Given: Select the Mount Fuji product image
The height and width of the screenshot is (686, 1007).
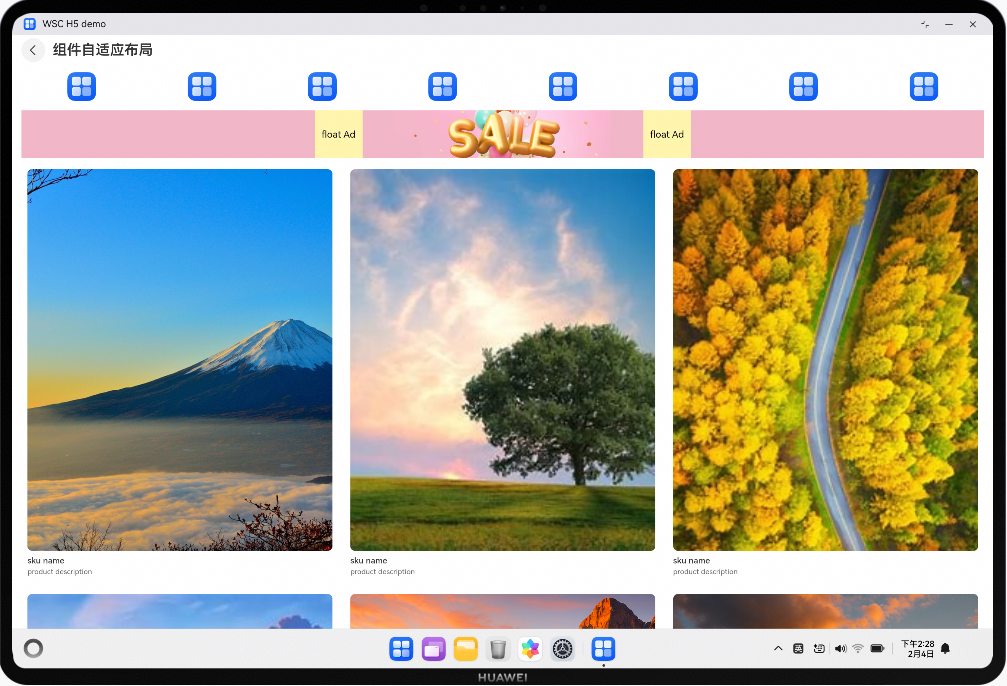Looking at the screenshot, I should (x=180, y=360).
